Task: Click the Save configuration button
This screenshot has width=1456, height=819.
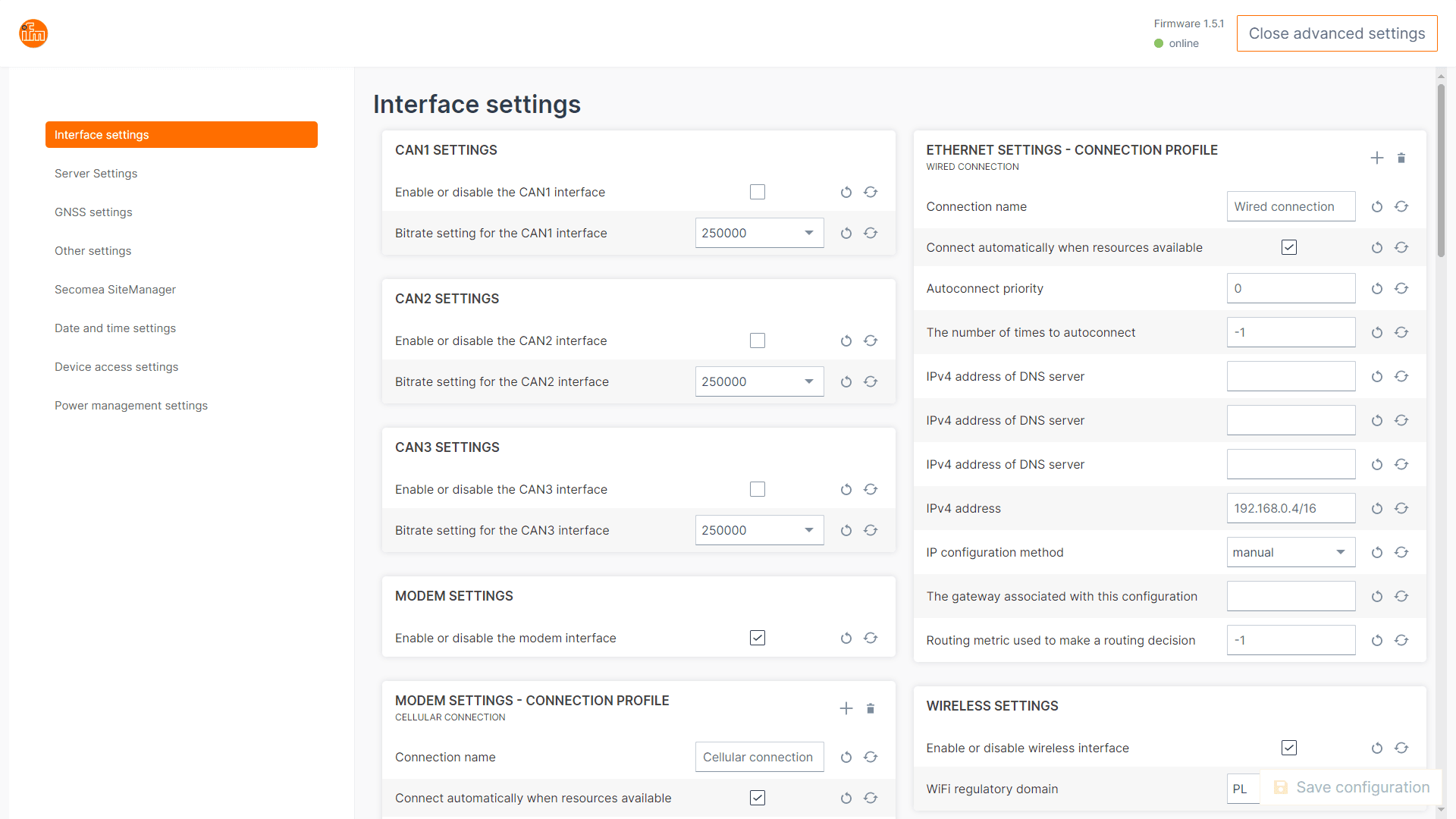Action: (1352, 788)
